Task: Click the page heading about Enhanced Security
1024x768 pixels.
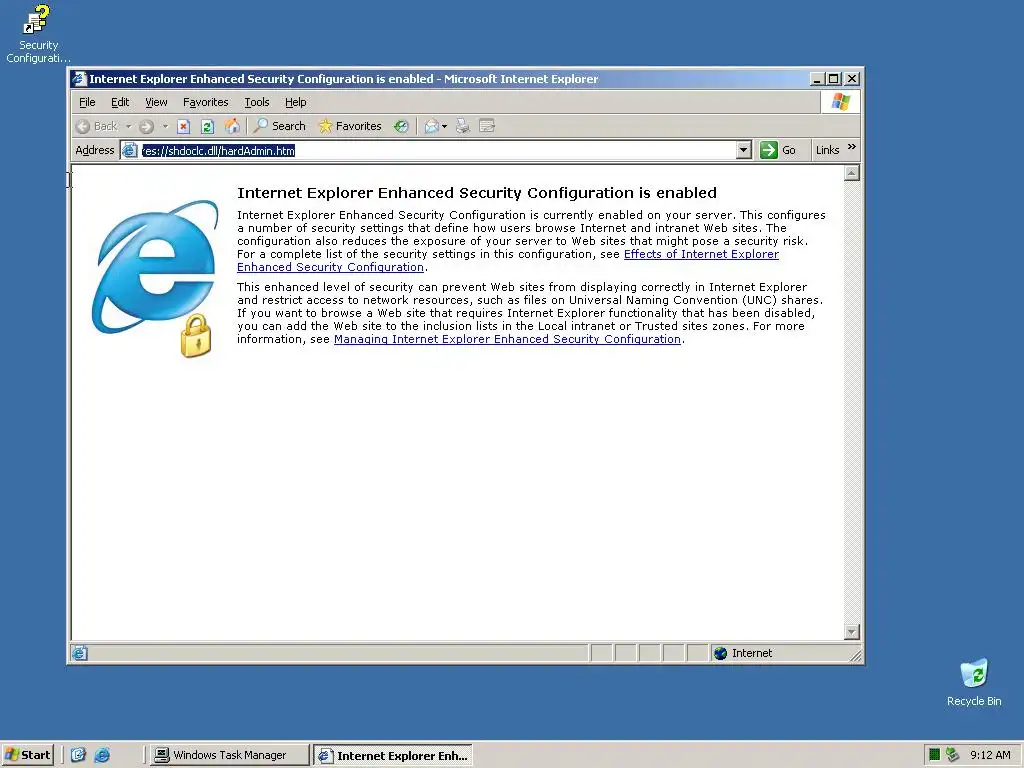Action: [x=477, y=193]
